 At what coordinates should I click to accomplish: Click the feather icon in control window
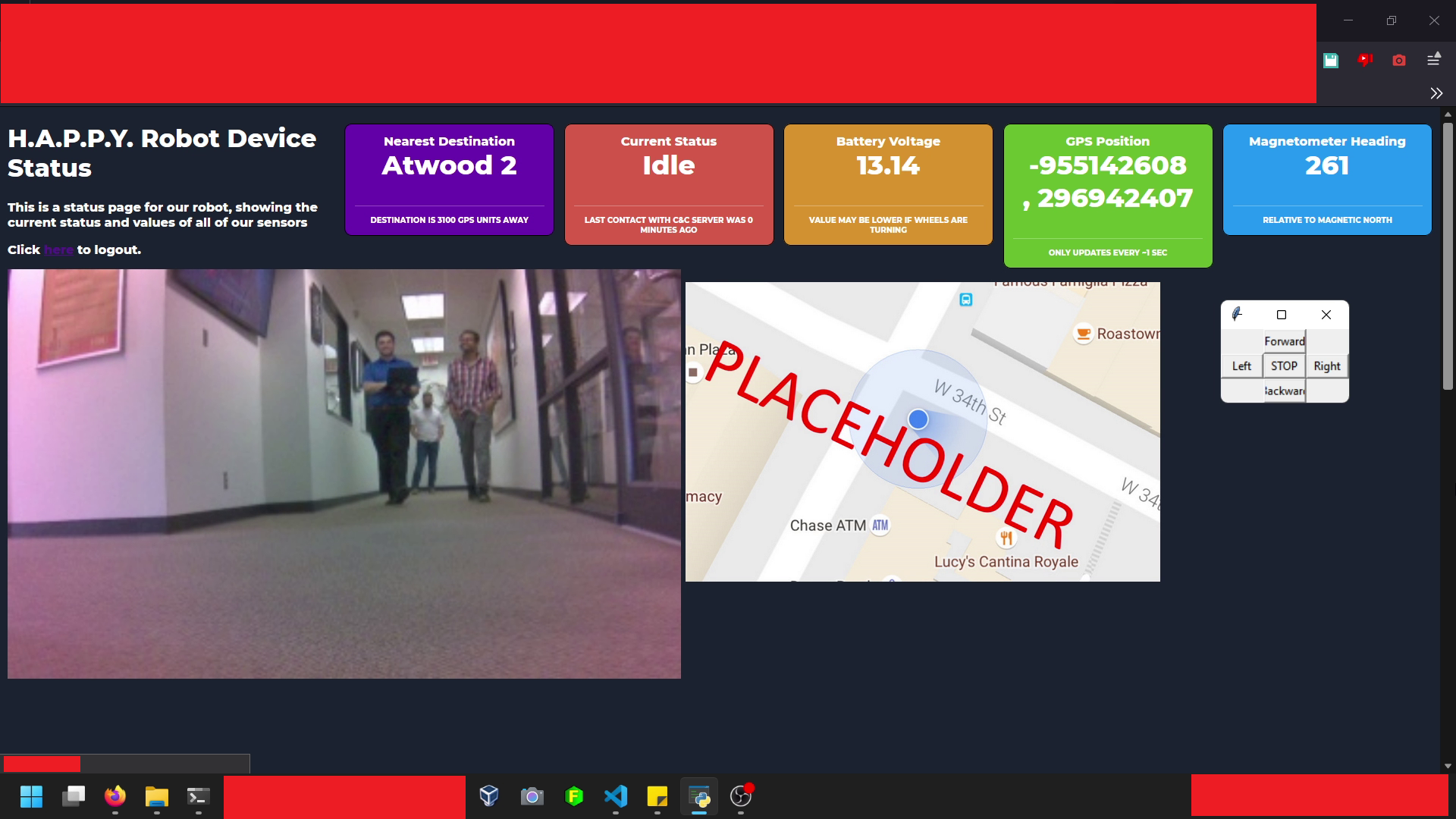coord(1238,314)
